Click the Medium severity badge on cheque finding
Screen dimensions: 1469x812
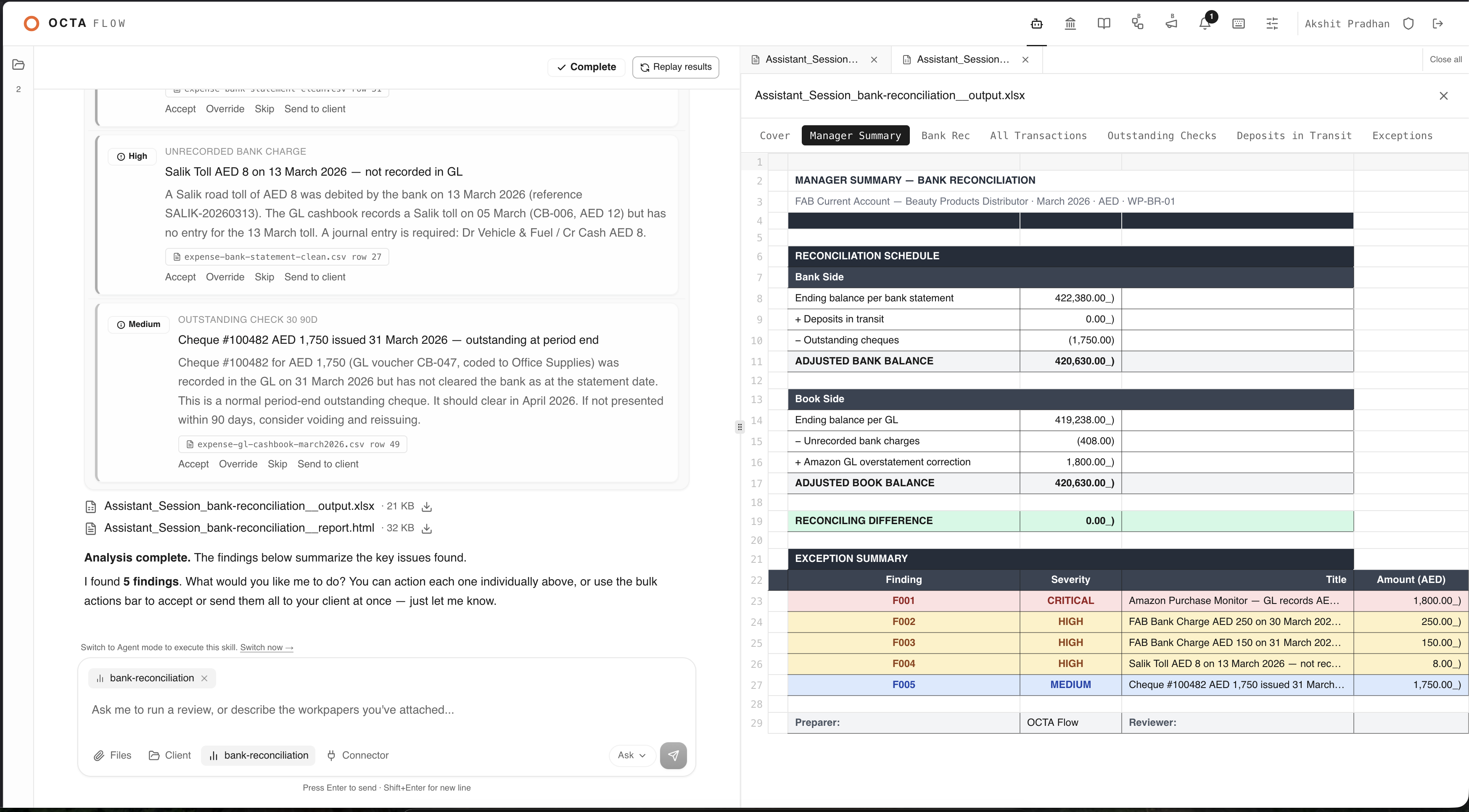[139, 324]
